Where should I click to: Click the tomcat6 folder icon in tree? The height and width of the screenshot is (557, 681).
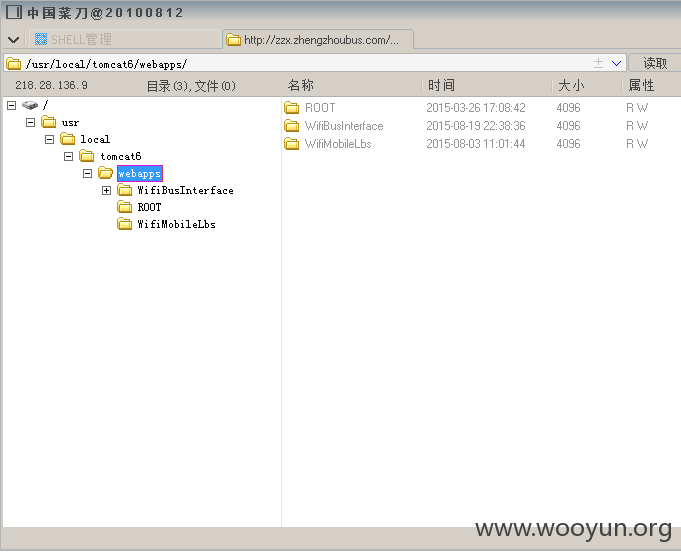tap(87, 156)
